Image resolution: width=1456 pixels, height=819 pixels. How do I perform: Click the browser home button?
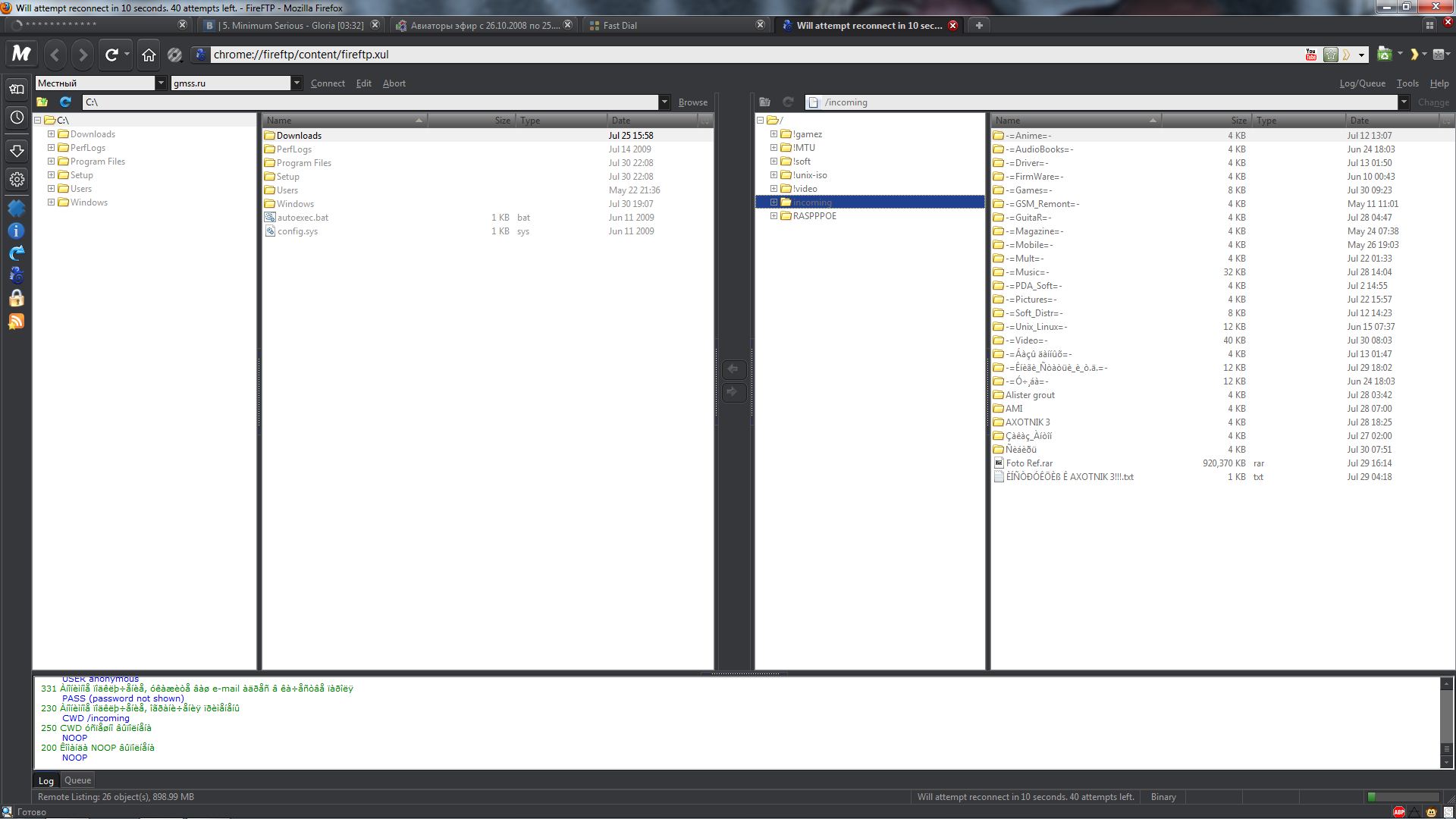coord(149,55)
